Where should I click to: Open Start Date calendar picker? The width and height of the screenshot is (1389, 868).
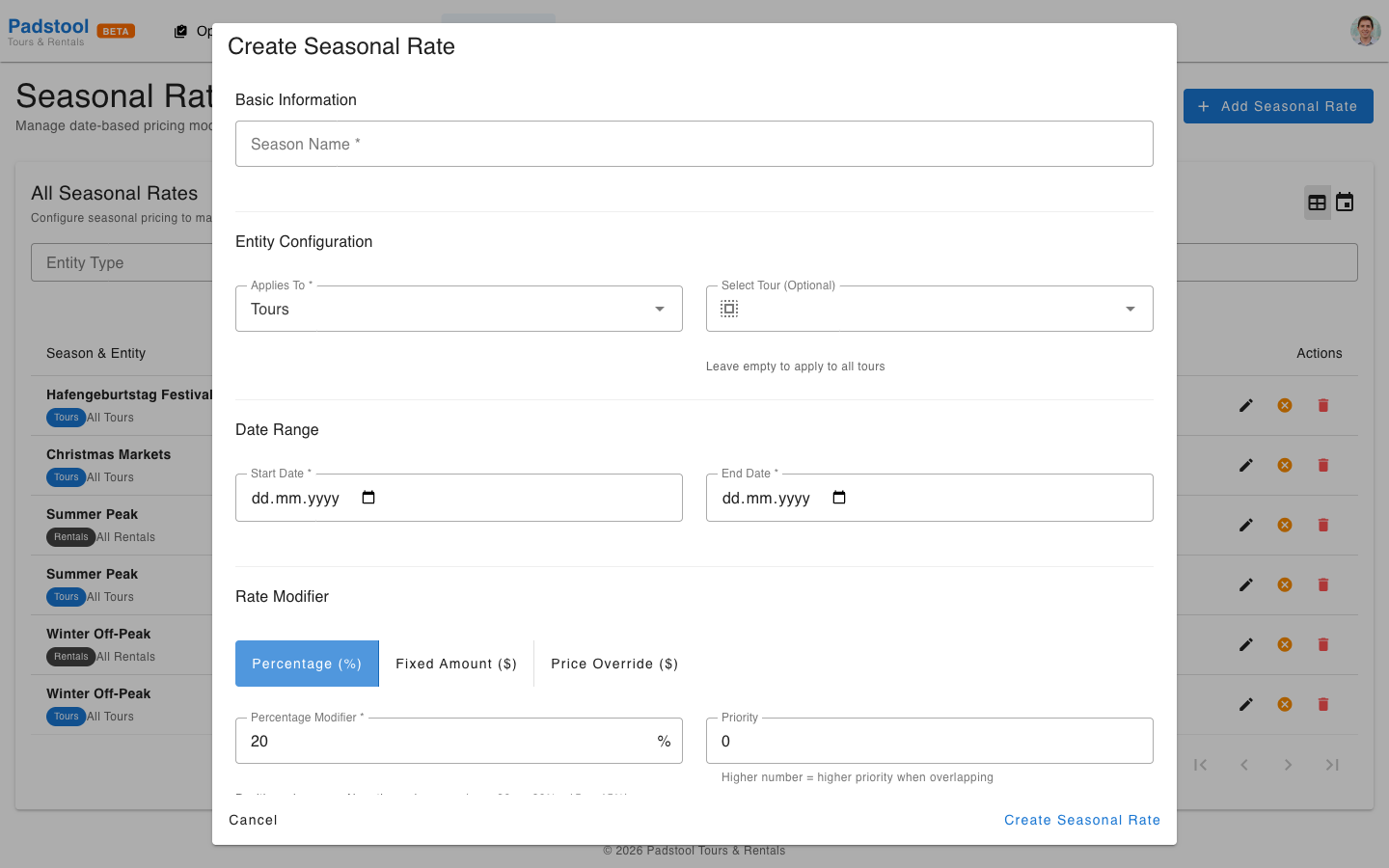click(x=368, y=498)
